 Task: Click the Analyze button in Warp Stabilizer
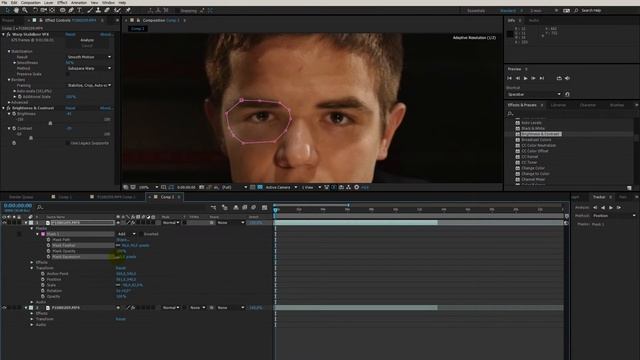[x=87, y=40]
